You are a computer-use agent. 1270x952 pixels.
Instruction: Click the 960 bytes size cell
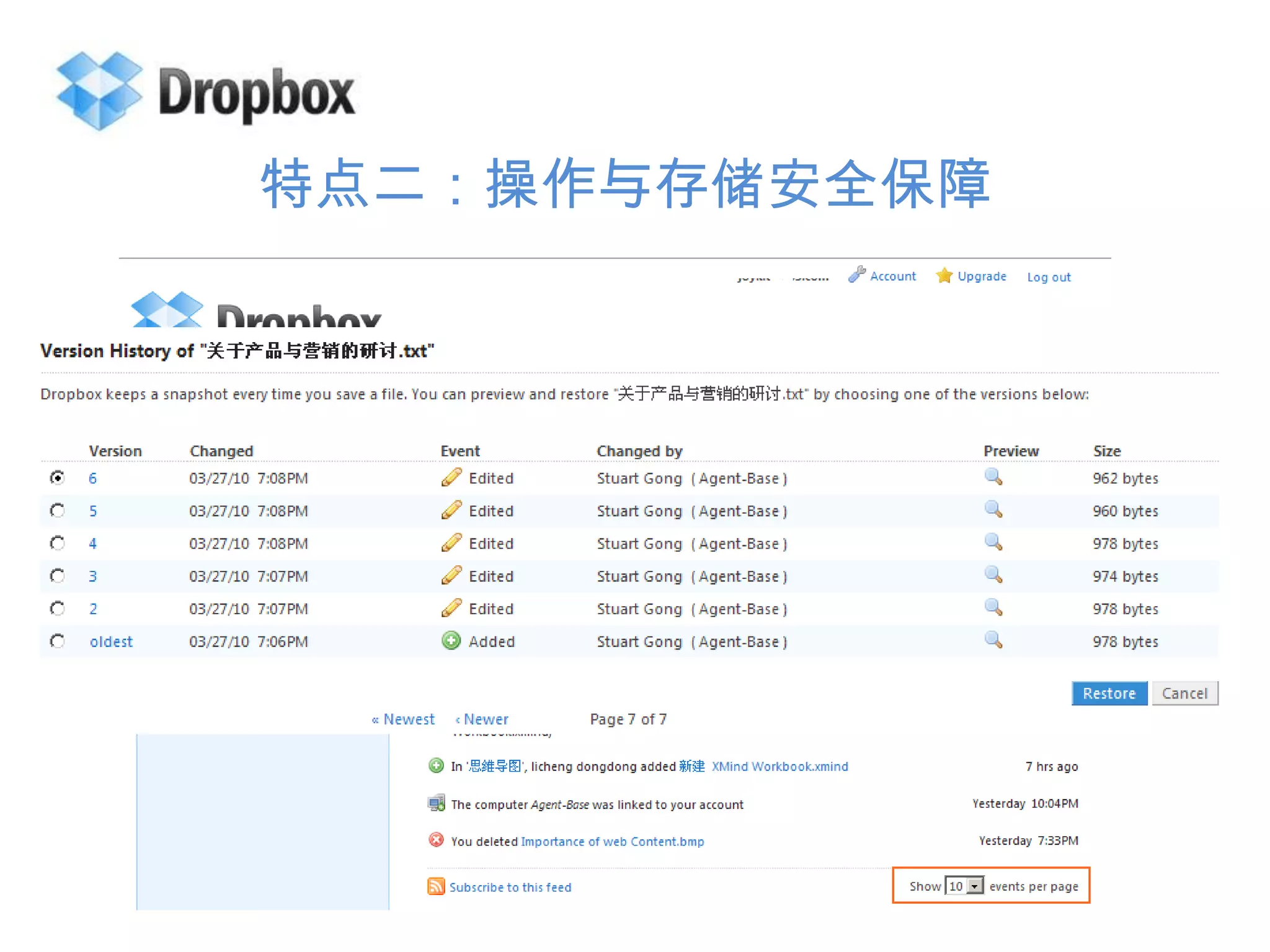1125,511
